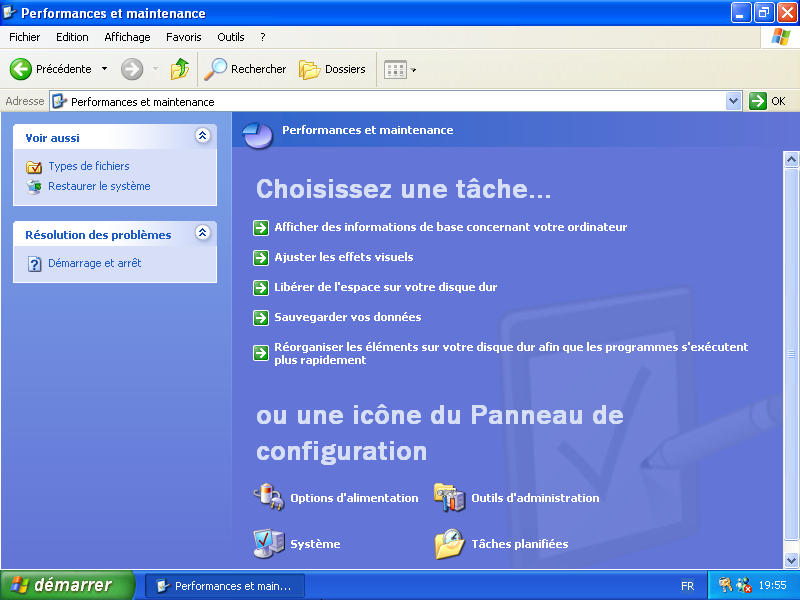Go up one folder level icon
The height and width of the screenshot is (600, 800).
click(180, 69)
